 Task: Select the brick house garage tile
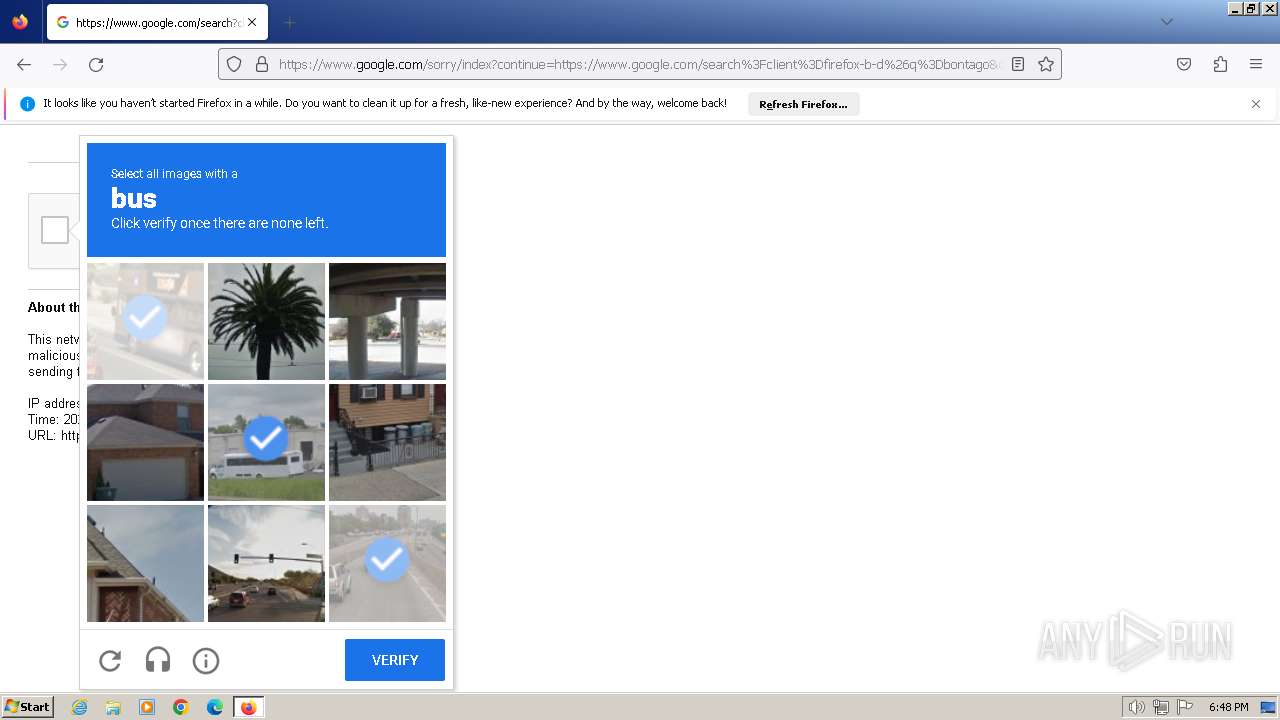145,442
